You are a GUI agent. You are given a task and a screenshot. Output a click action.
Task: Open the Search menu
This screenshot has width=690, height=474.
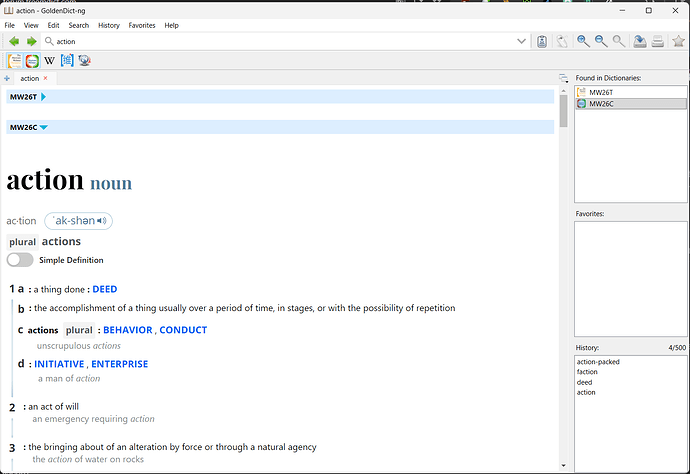[x=79, y=26]
